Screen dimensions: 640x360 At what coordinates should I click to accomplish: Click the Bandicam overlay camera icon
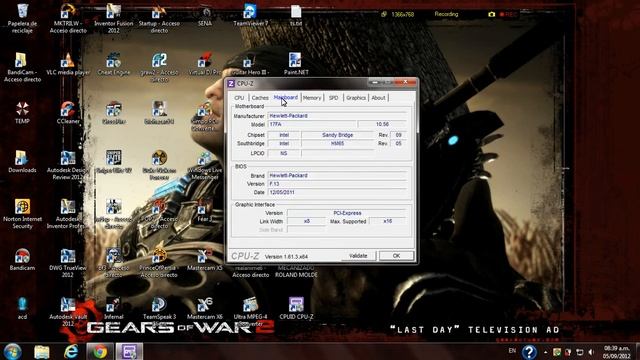coord(491,14)
